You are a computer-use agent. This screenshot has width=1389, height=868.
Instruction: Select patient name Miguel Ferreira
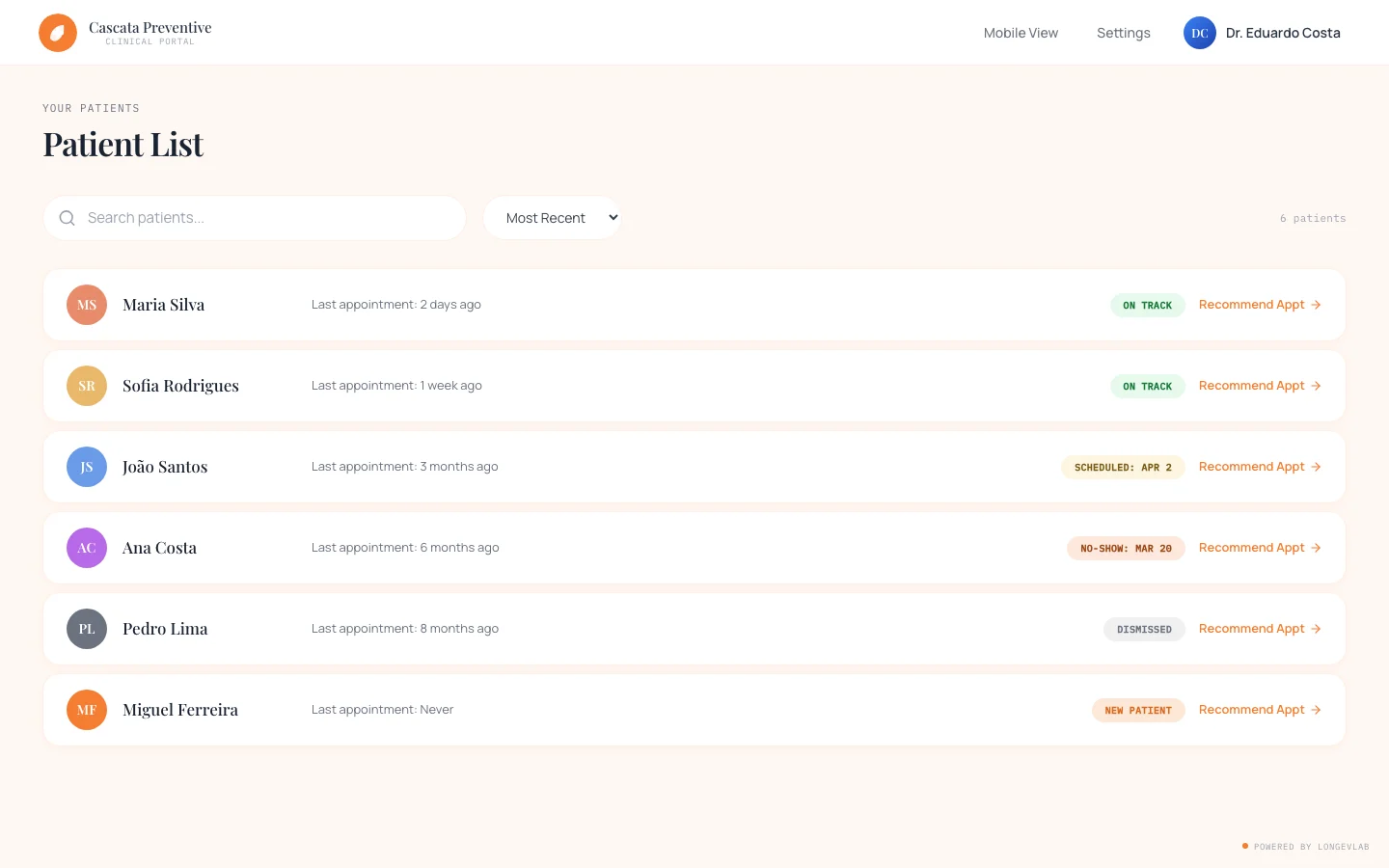point(180,710)
